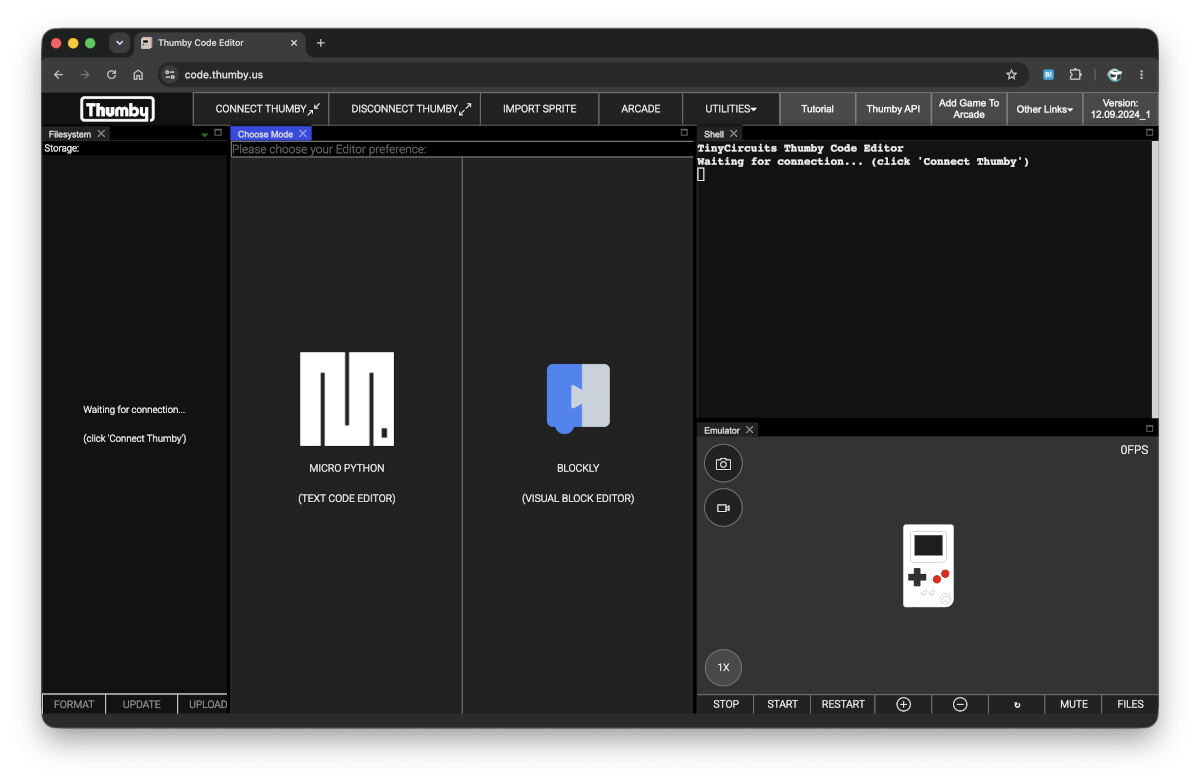
Task: Mute the emulator audio
Action: pyautogui.click(x=1074, y=704)
